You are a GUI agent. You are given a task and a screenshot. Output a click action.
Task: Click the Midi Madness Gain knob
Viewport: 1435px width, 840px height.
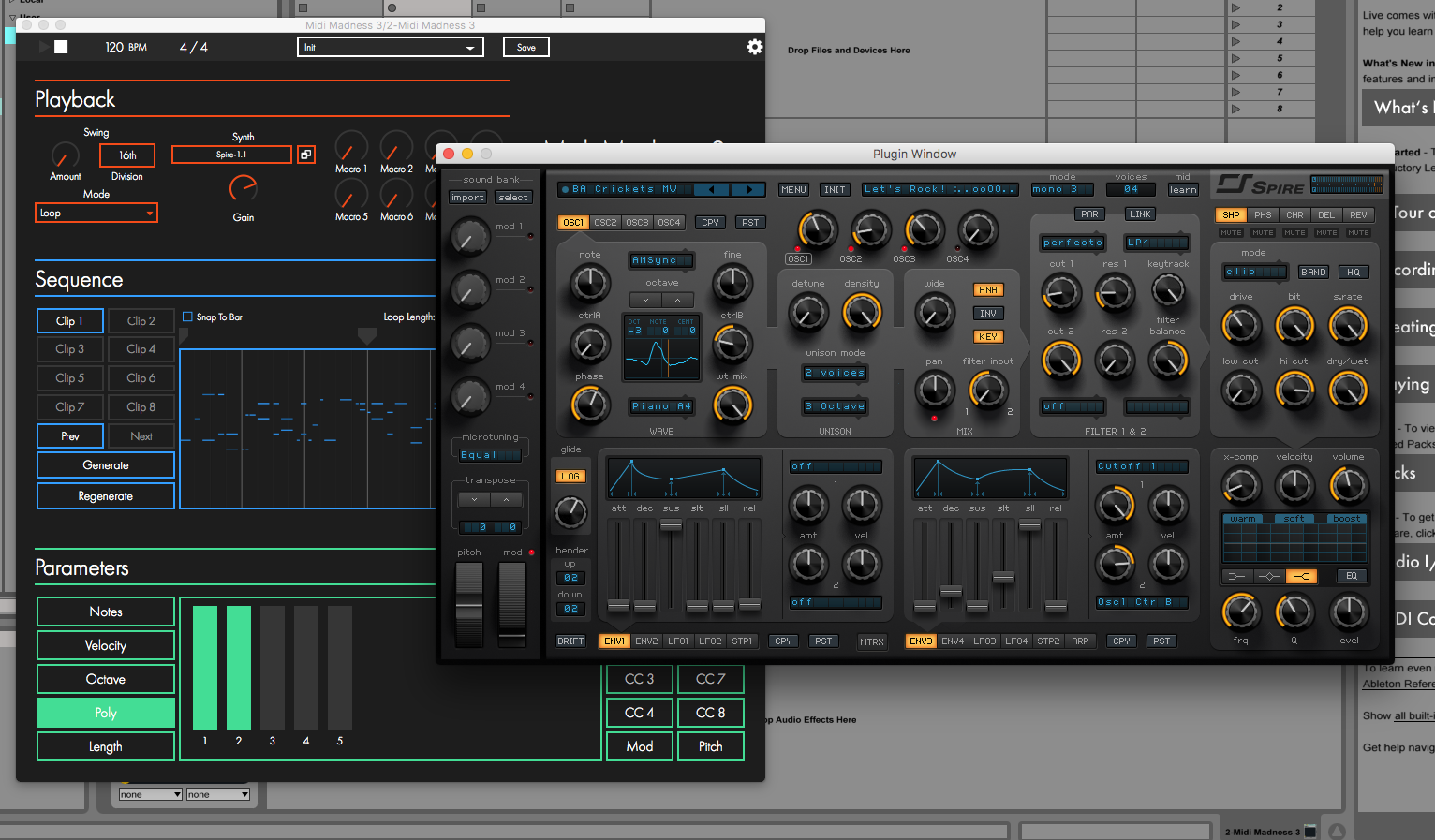click(244, 189)
